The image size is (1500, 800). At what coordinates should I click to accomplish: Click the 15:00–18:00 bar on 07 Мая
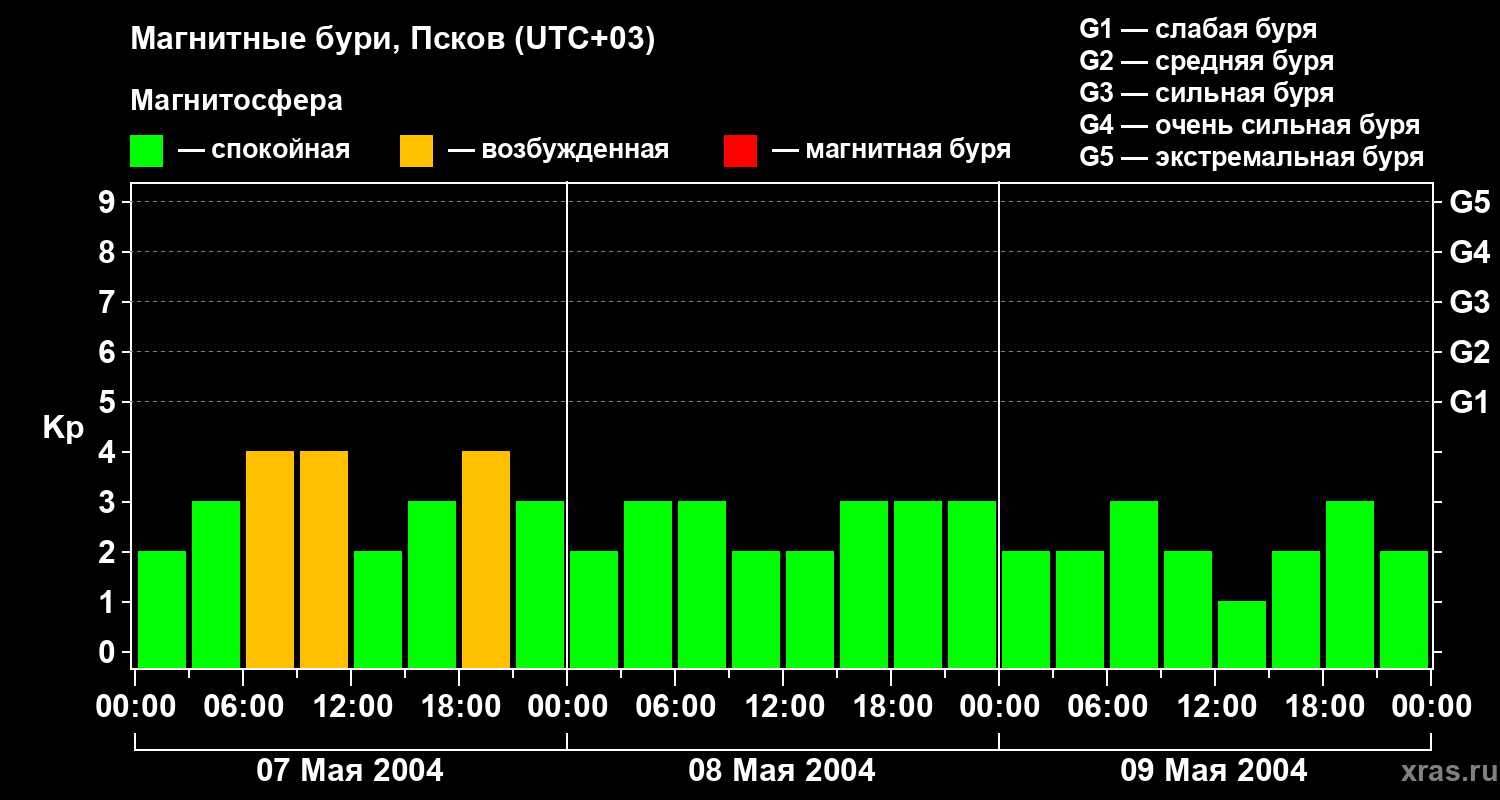pos(432,584)
